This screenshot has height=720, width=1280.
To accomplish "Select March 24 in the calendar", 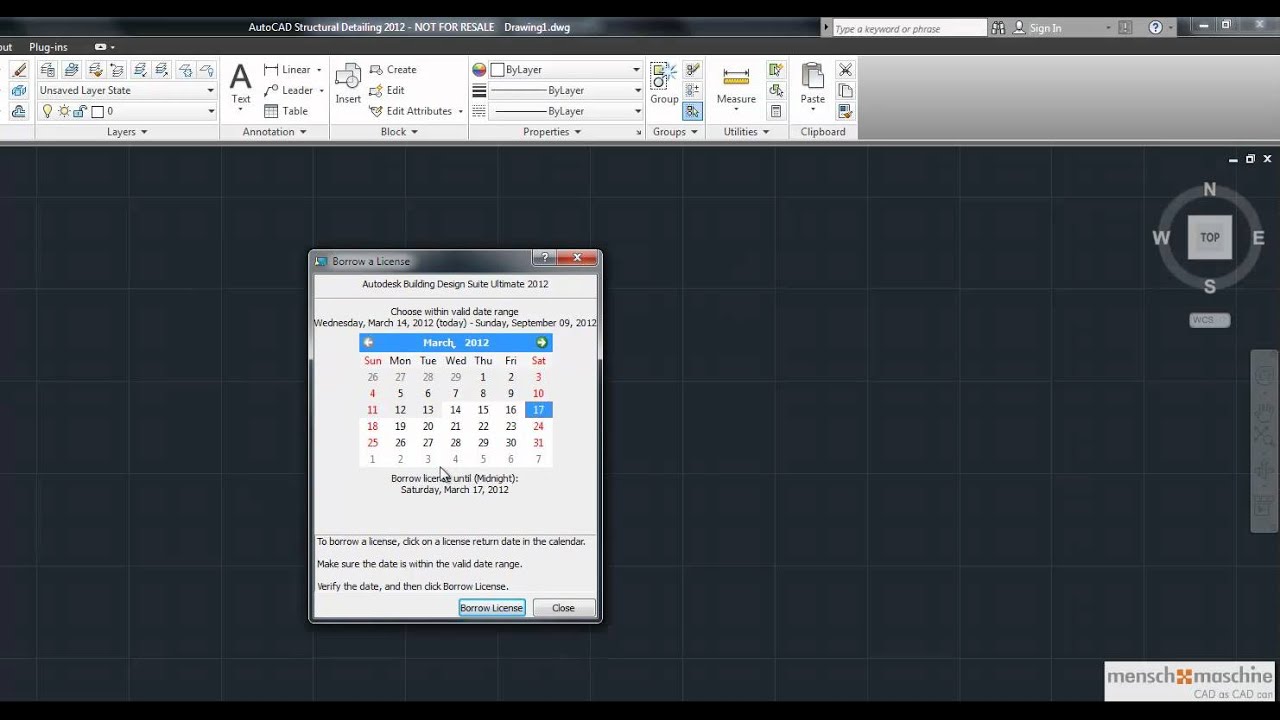I will [x=538, y=426].
